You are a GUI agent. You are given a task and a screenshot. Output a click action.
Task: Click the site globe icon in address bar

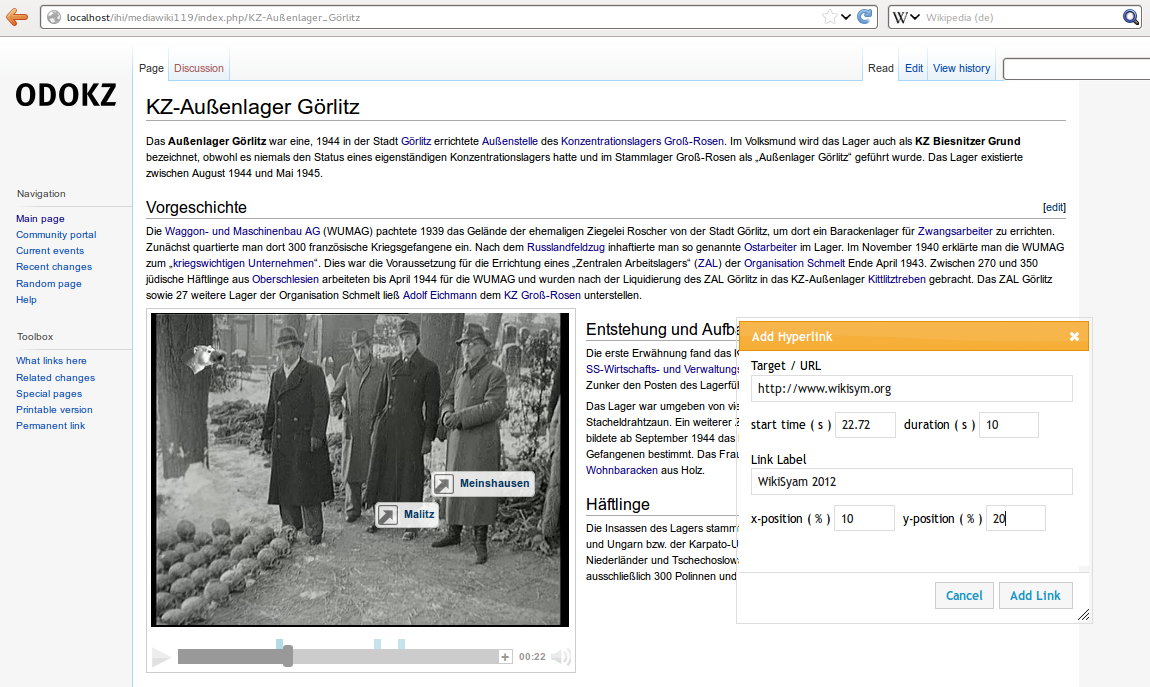tap(54, 17)
